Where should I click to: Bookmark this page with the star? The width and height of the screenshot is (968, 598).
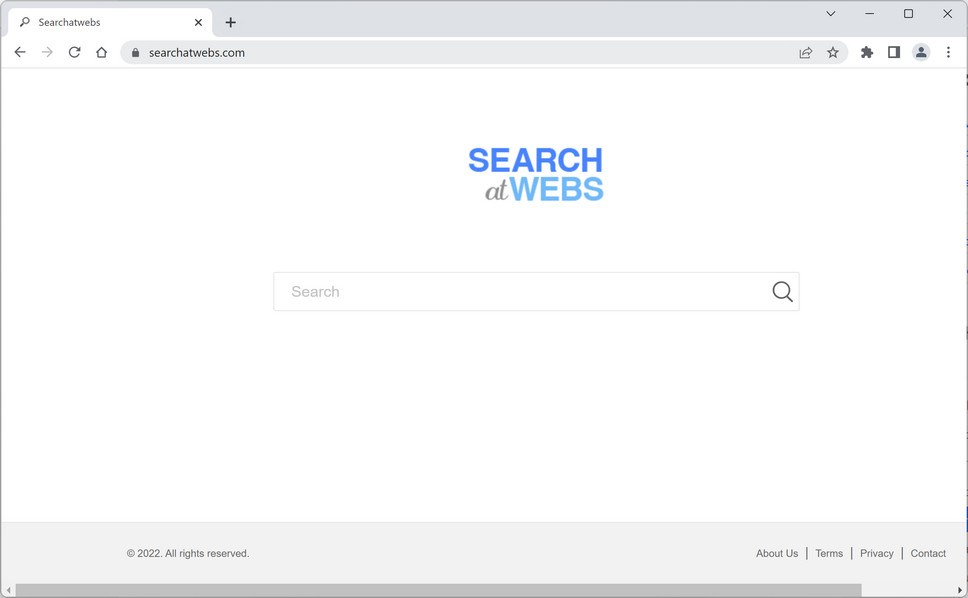833,52
